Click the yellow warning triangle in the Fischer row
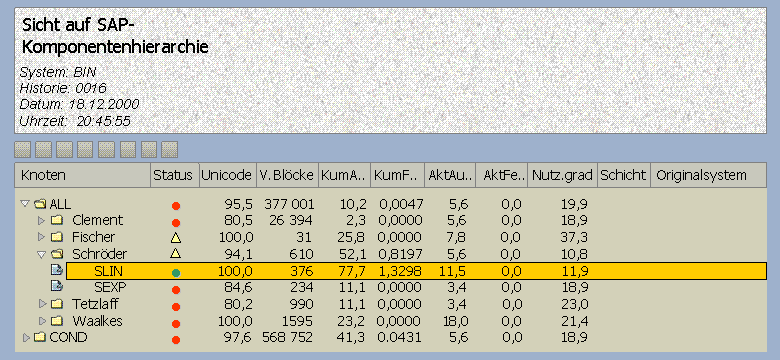This screenshot has width=780, height=360. 175,238
